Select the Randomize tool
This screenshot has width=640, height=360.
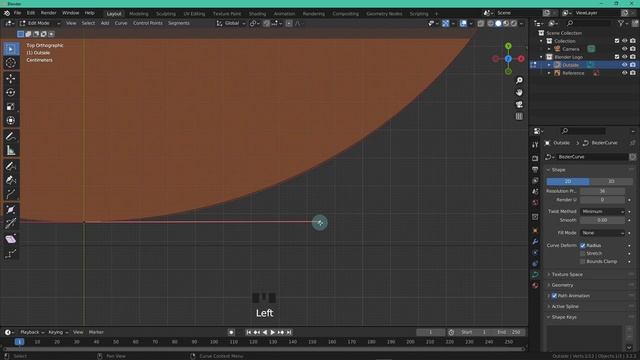tap(11, 254)
